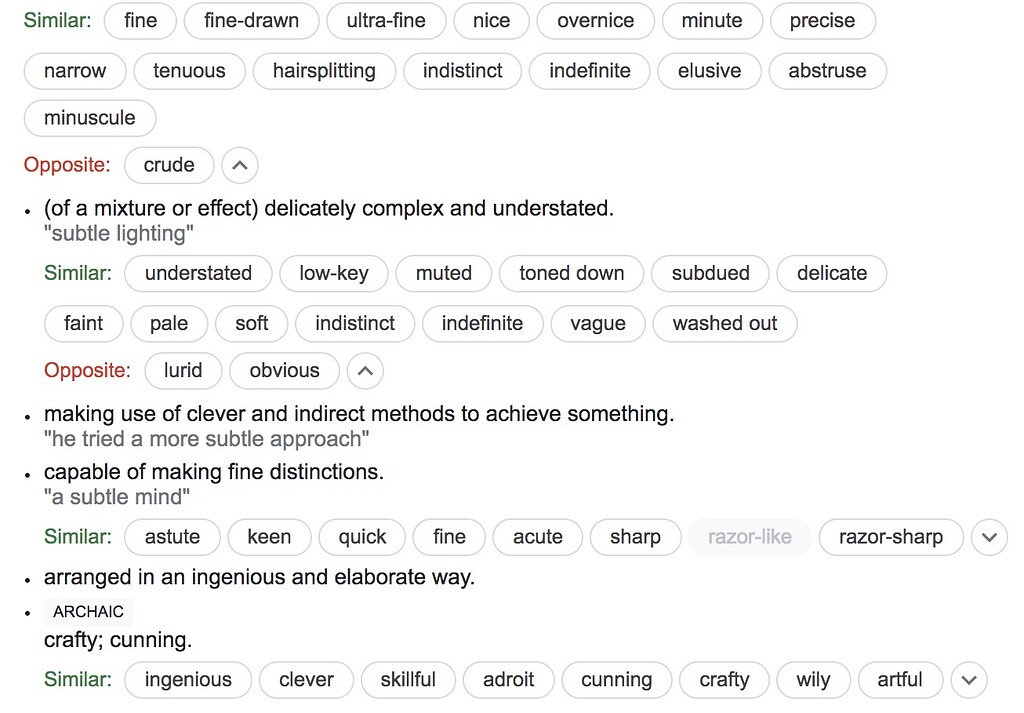Click the example text "subtle lighting"

coord(120,234)
